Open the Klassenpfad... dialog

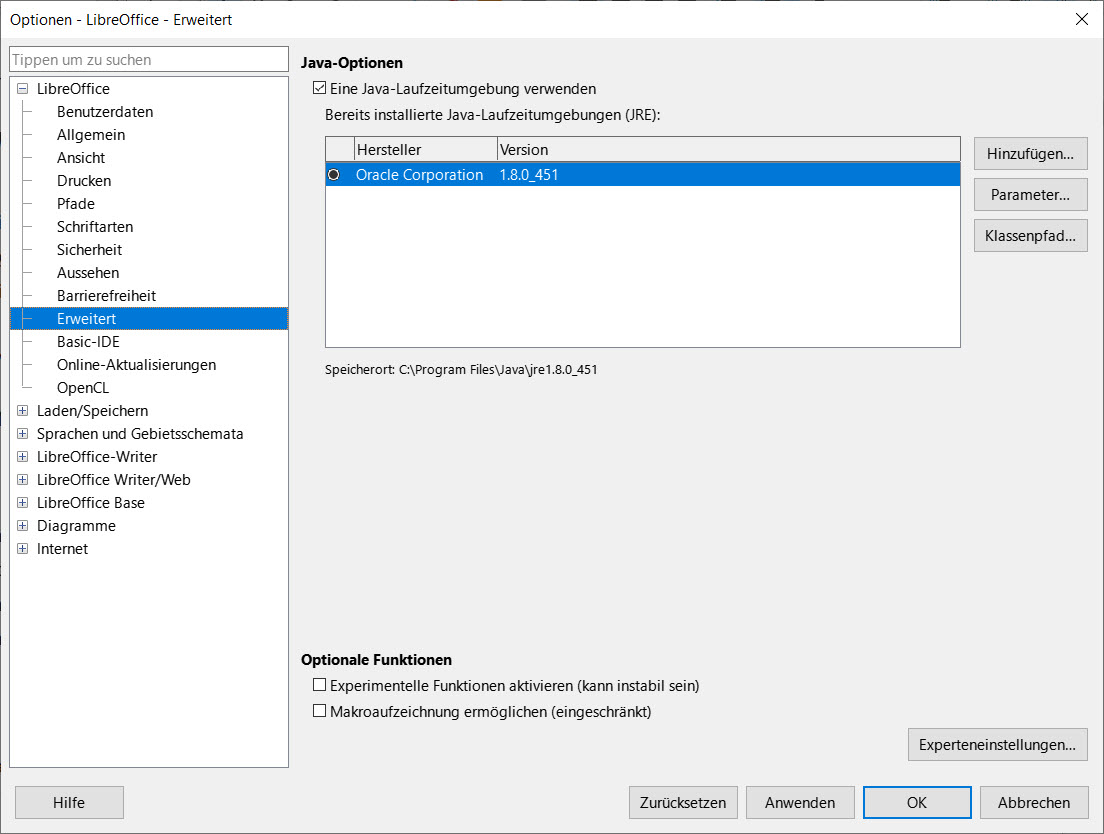pyautogui.click(x=1031, y=235)
